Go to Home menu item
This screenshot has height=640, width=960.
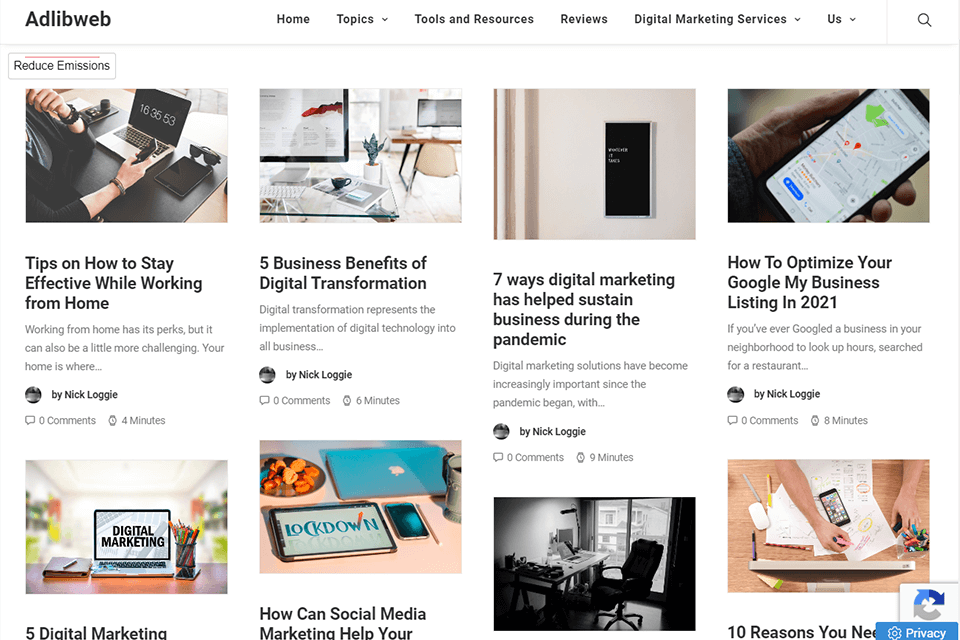click(293, 20)
